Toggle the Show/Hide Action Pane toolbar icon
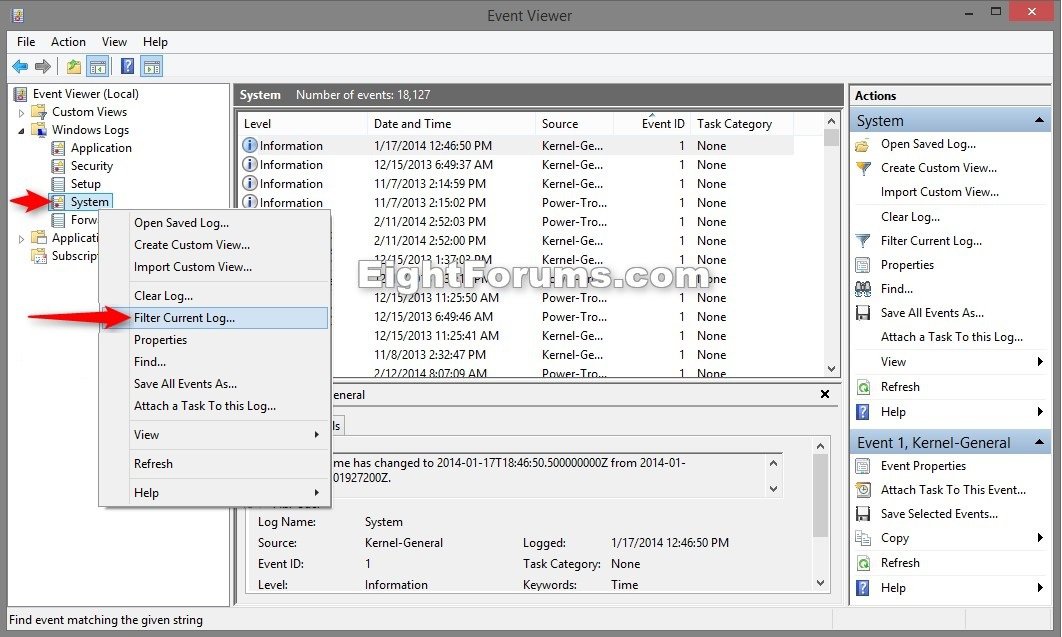This screenshot has width=1062, height=637. click(x=151, y=66)
